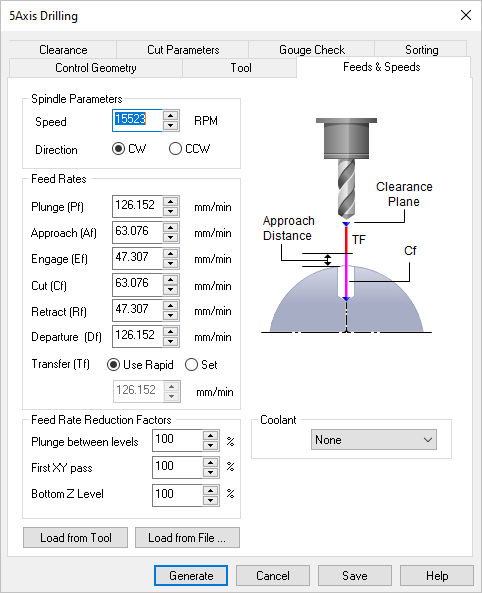Image resolution: width=482 pixels, height=593 pixels.
Task: Decrease Cut (Cf) feed rate
Action: [x=171, y=290]
